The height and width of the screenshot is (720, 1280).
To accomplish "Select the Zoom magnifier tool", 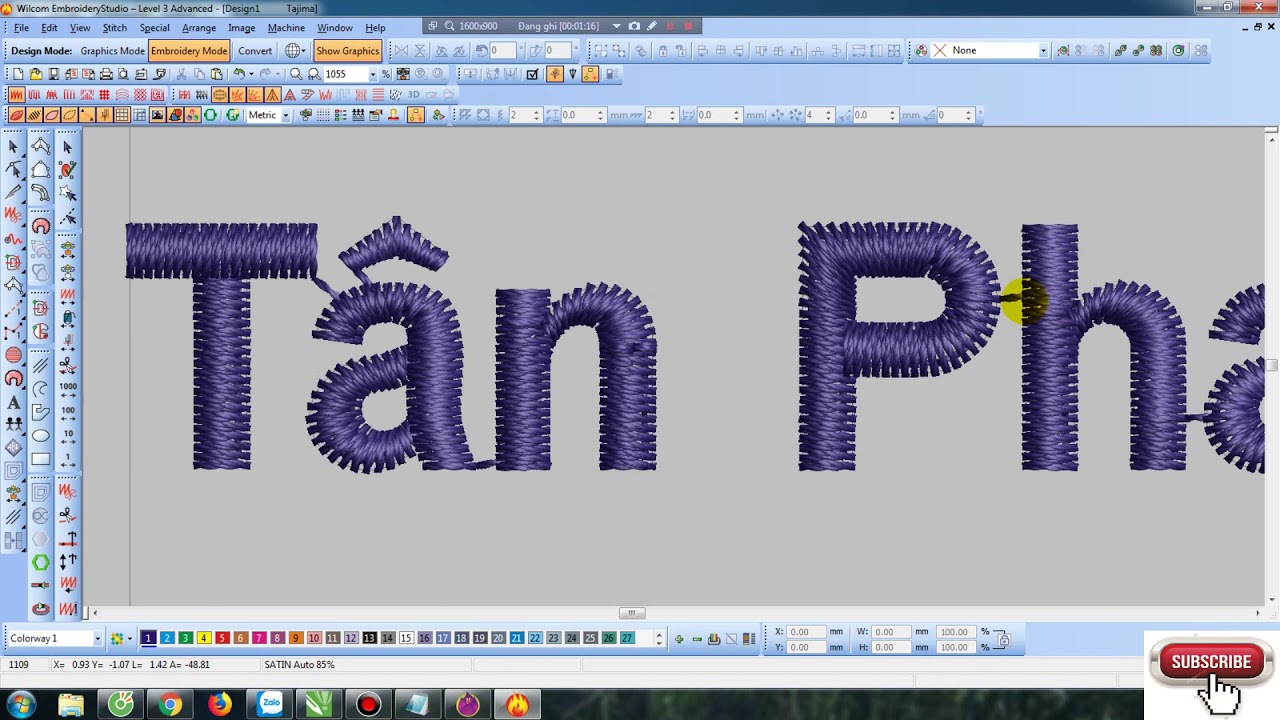I will pos(296,74).
